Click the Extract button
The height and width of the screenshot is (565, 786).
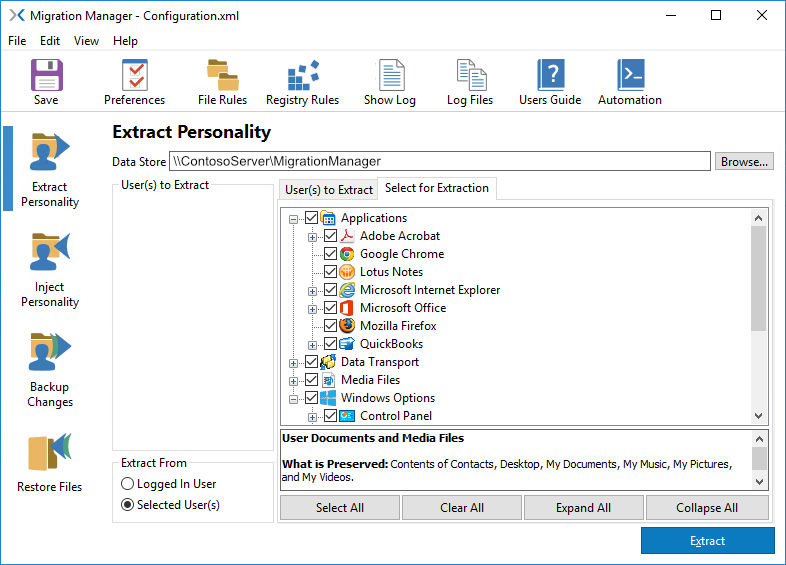(x=707, y=541)
